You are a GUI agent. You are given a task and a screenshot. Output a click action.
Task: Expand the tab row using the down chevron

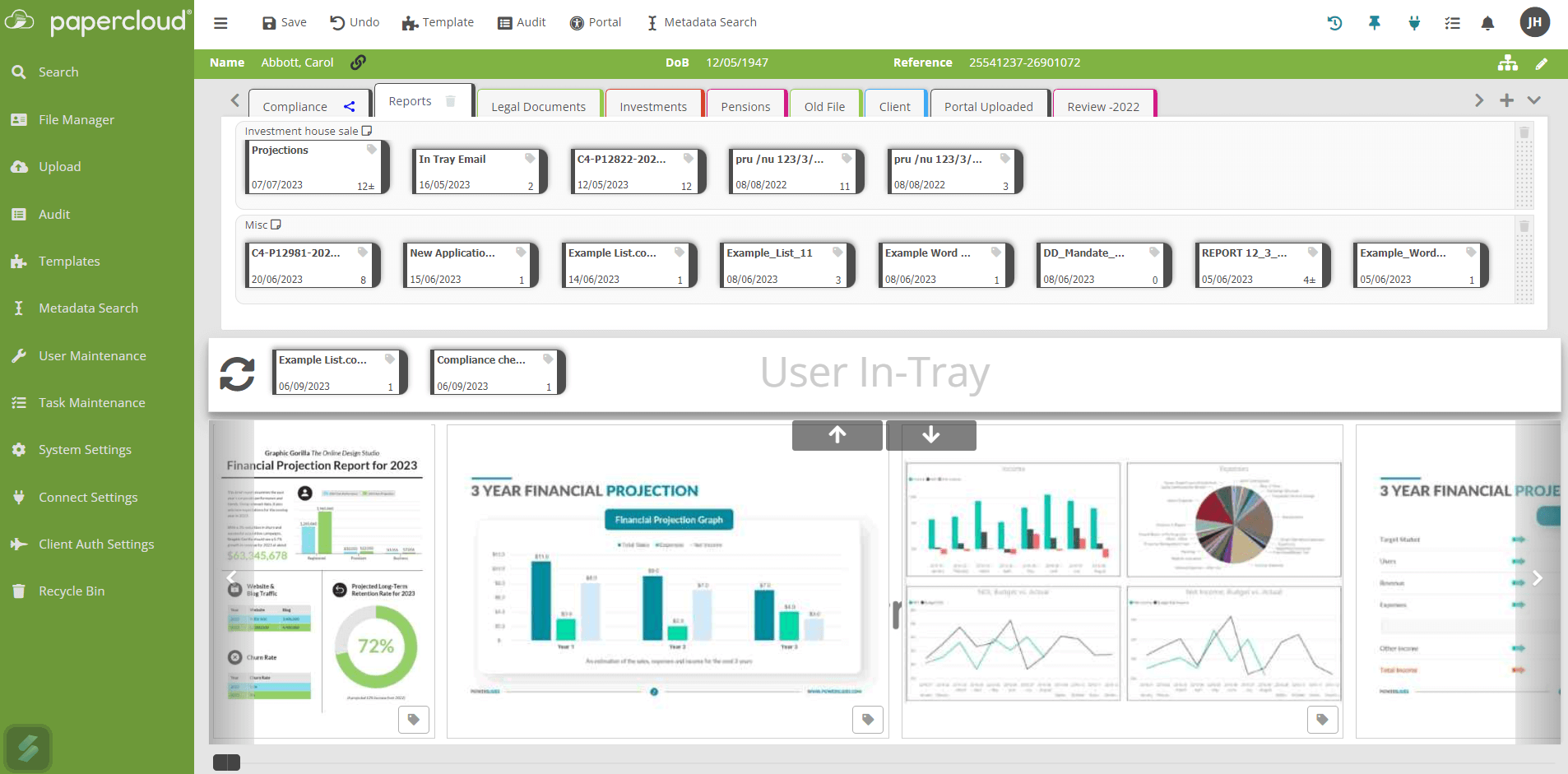pyautogui.click(x=1534, y=100)
